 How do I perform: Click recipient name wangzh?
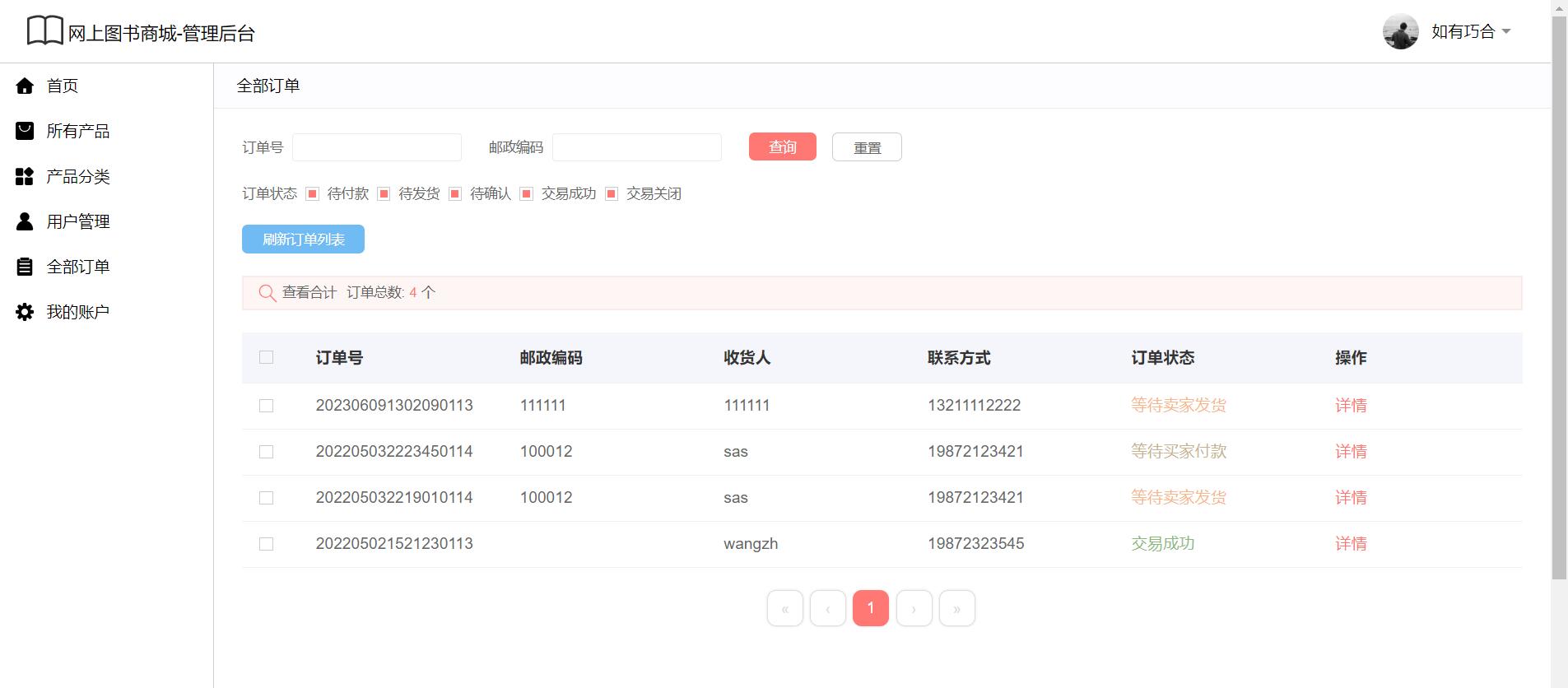coord(751,543)
